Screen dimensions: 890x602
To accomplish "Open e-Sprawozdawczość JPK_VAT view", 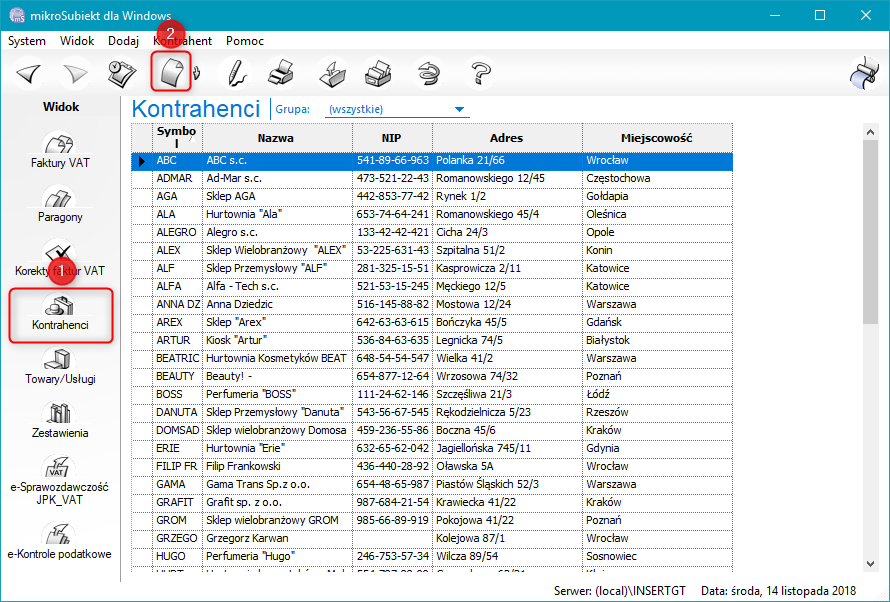I will click(60, 480).
